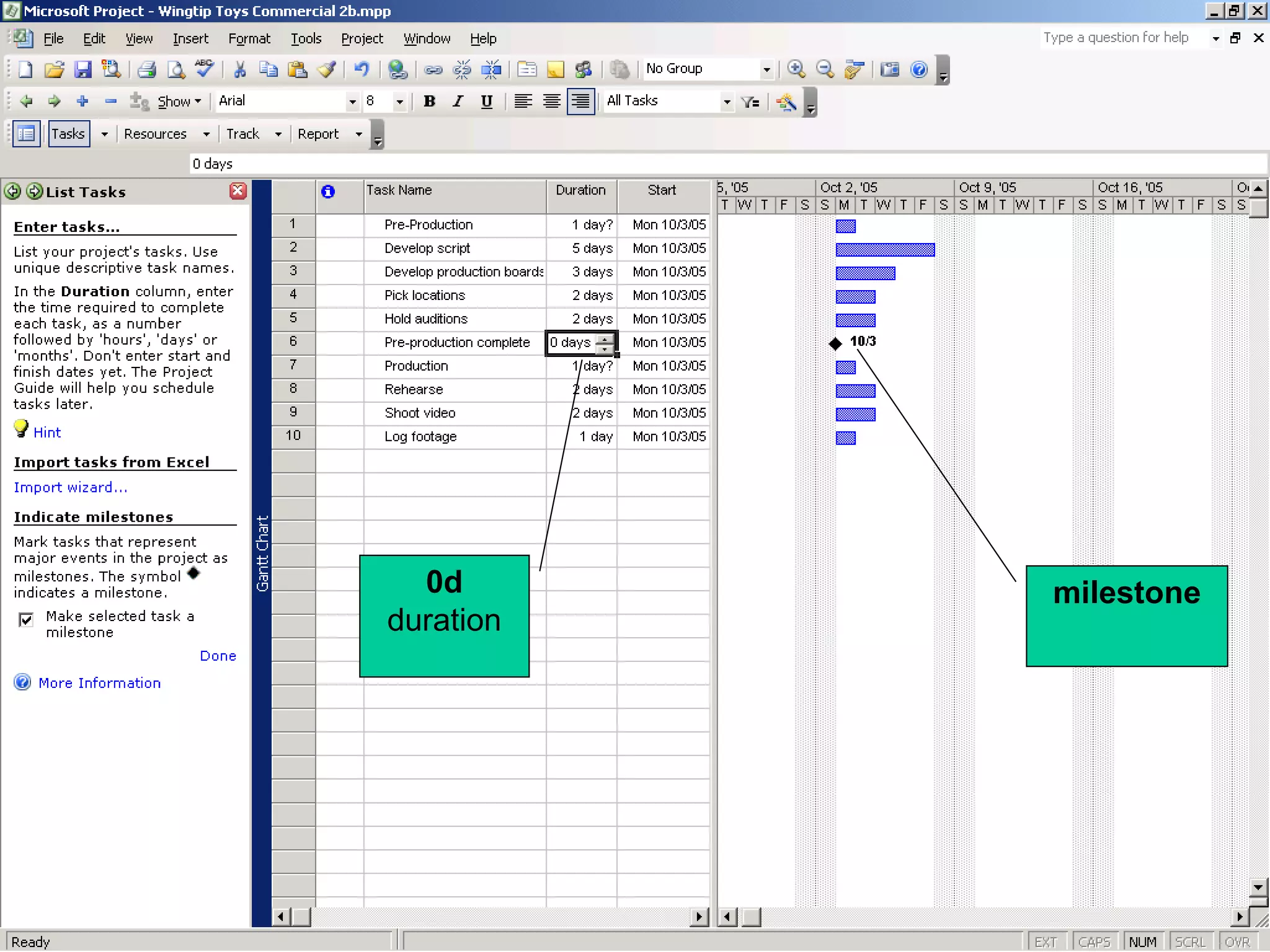This screenshot has width=1270, height=952.
Task: Open the Format menu
Action: [x=249, y=38]
